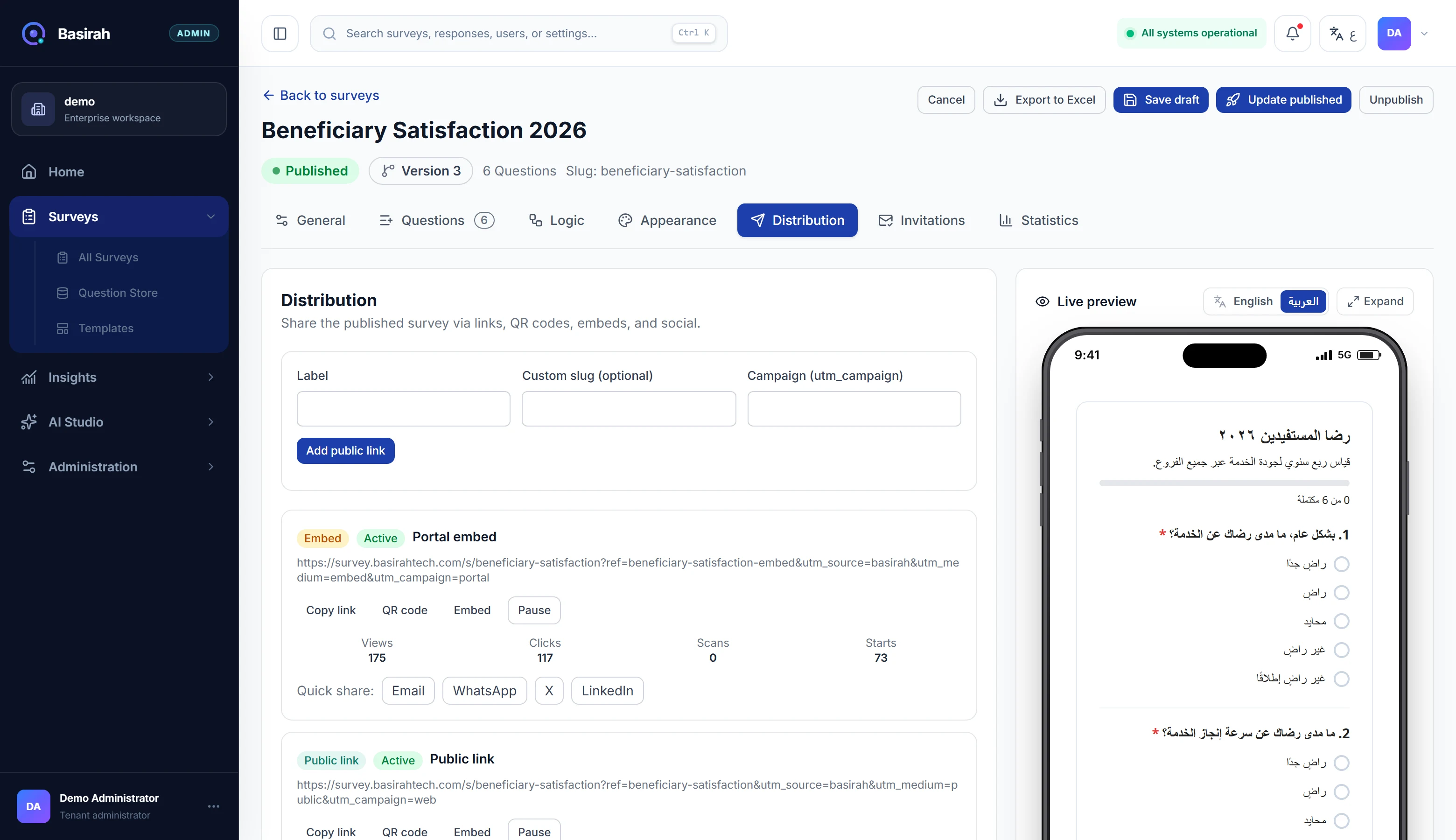Click the Administration sliders icon
This screenshot has width=1456, height=840.
tap(29, 467)
